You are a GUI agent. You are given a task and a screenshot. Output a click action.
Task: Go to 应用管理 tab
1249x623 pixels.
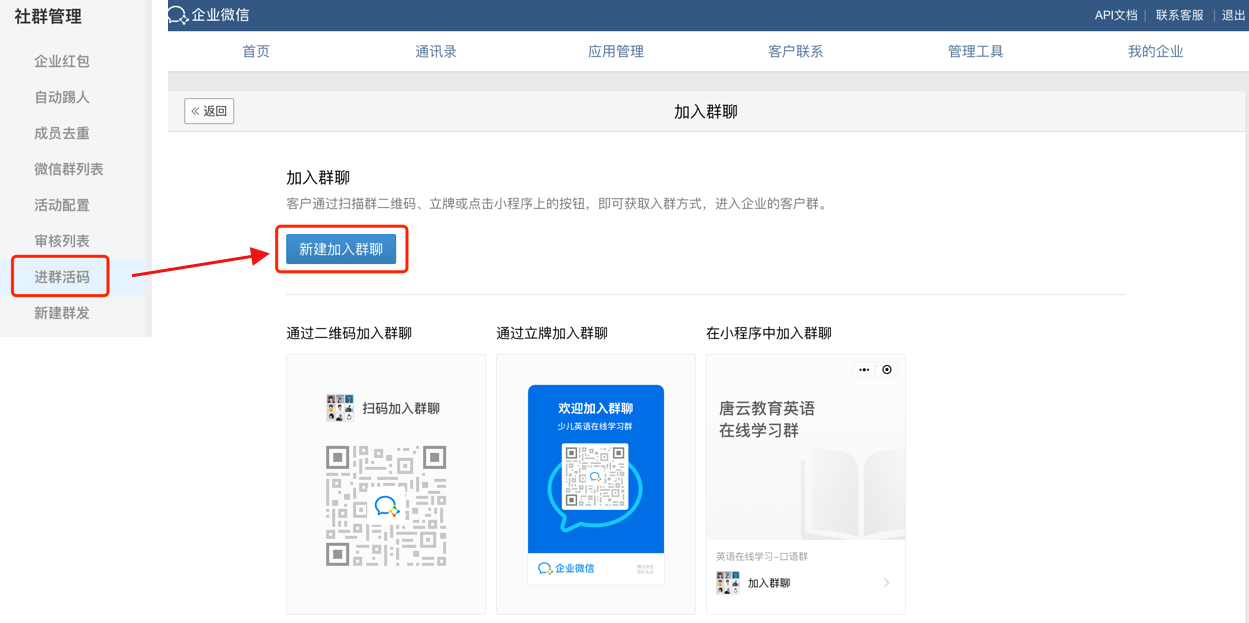pyautogui.click(x=616, y=51)
